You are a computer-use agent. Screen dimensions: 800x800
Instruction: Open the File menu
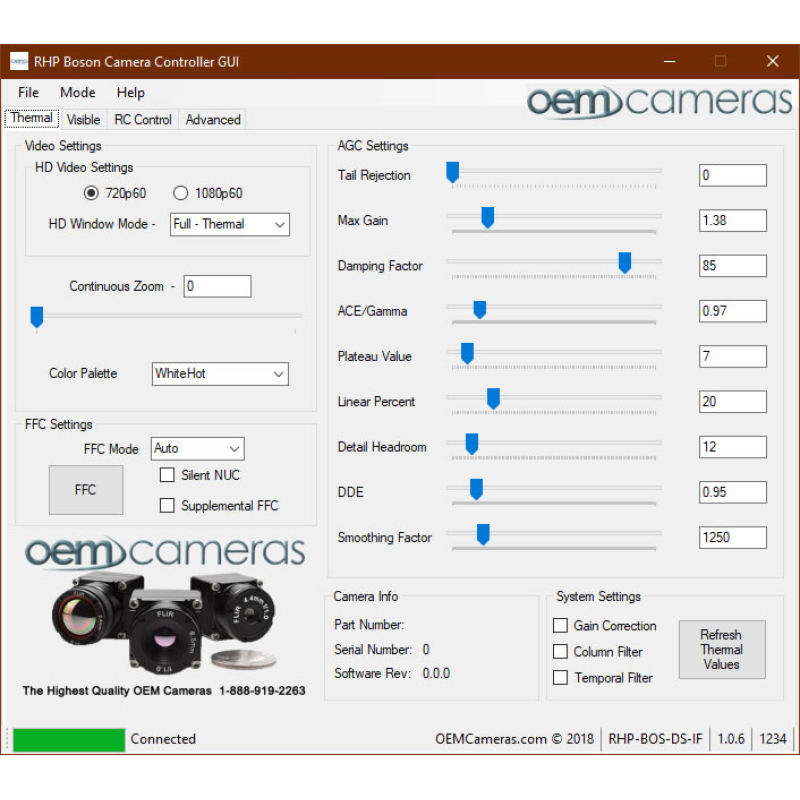[28, 92]
